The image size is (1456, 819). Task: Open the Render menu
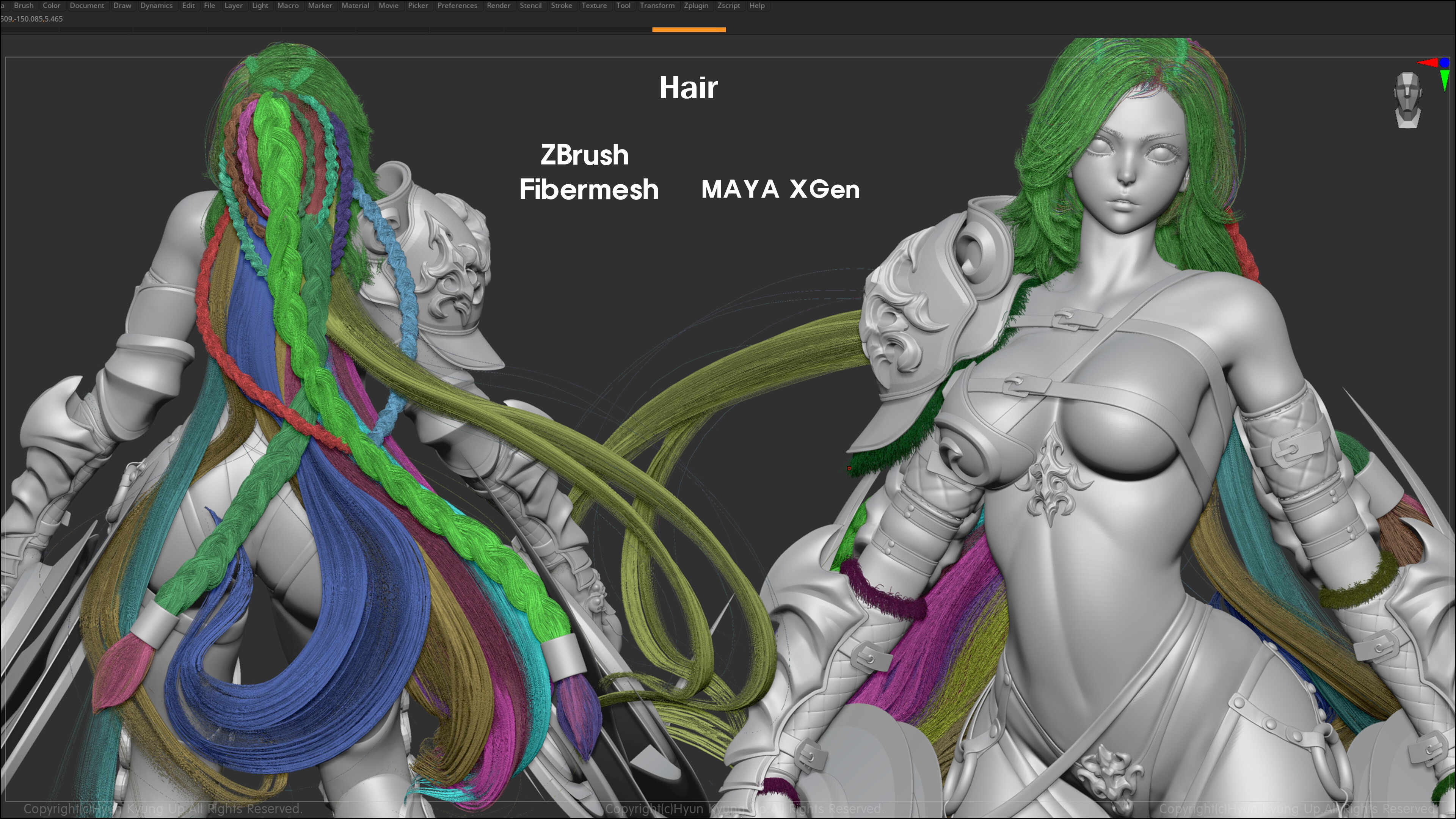click(x=499, y=6)
